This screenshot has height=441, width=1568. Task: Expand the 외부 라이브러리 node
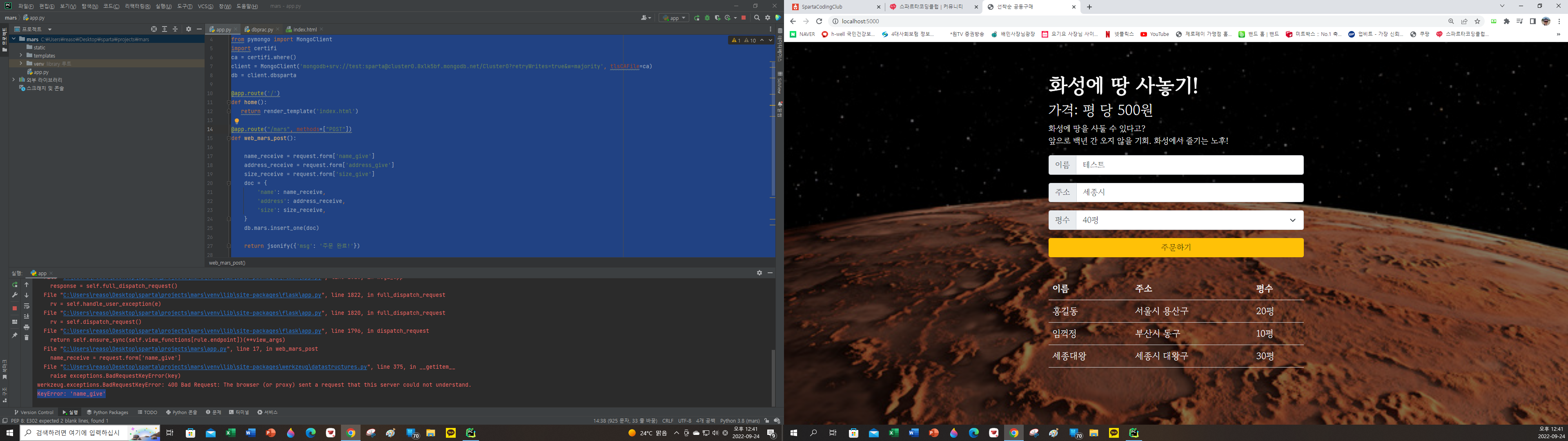(x=13, y=80)
